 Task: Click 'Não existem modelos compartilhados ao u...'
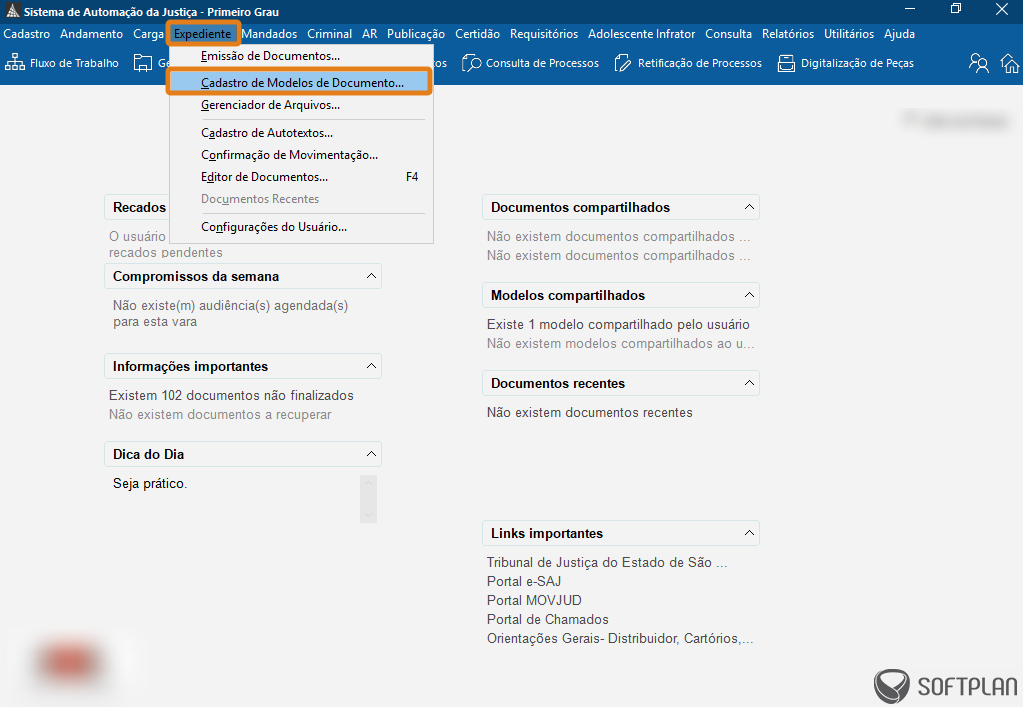coord(620,343)
